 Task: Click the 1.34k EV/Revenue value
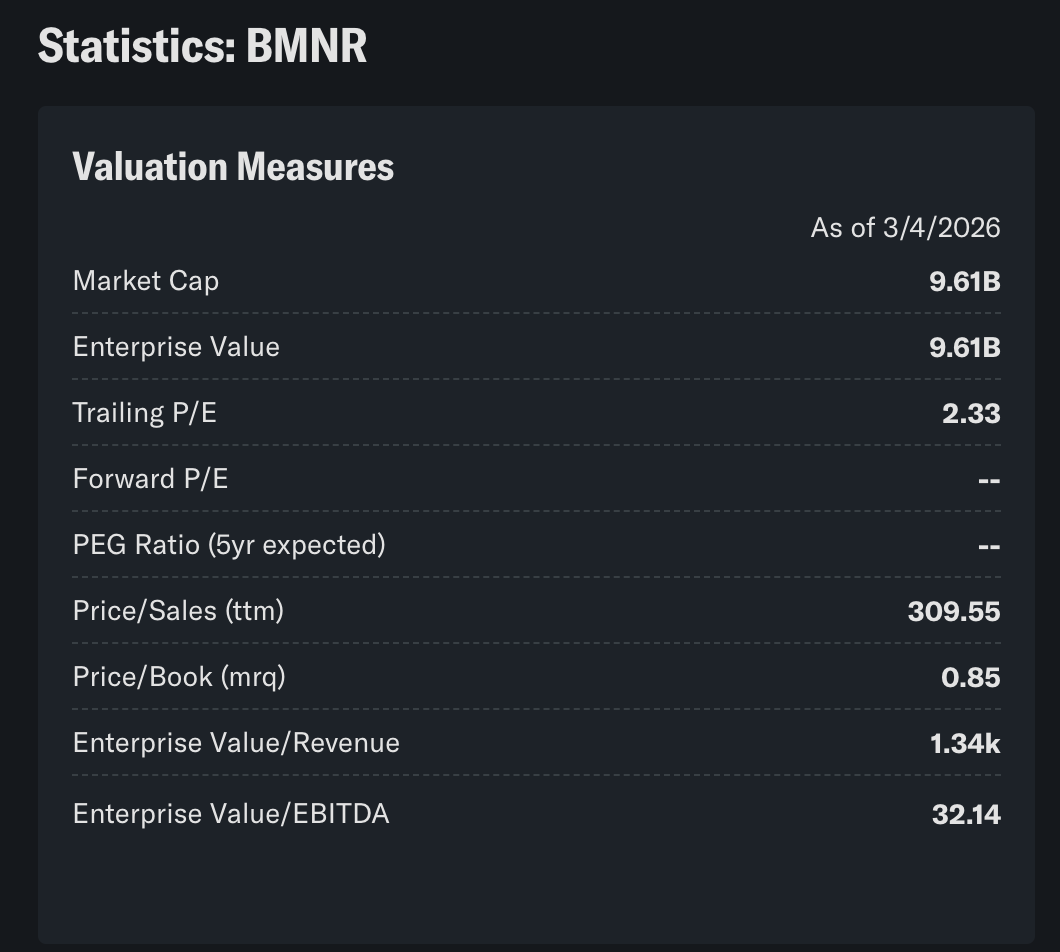tap(965, 743)
